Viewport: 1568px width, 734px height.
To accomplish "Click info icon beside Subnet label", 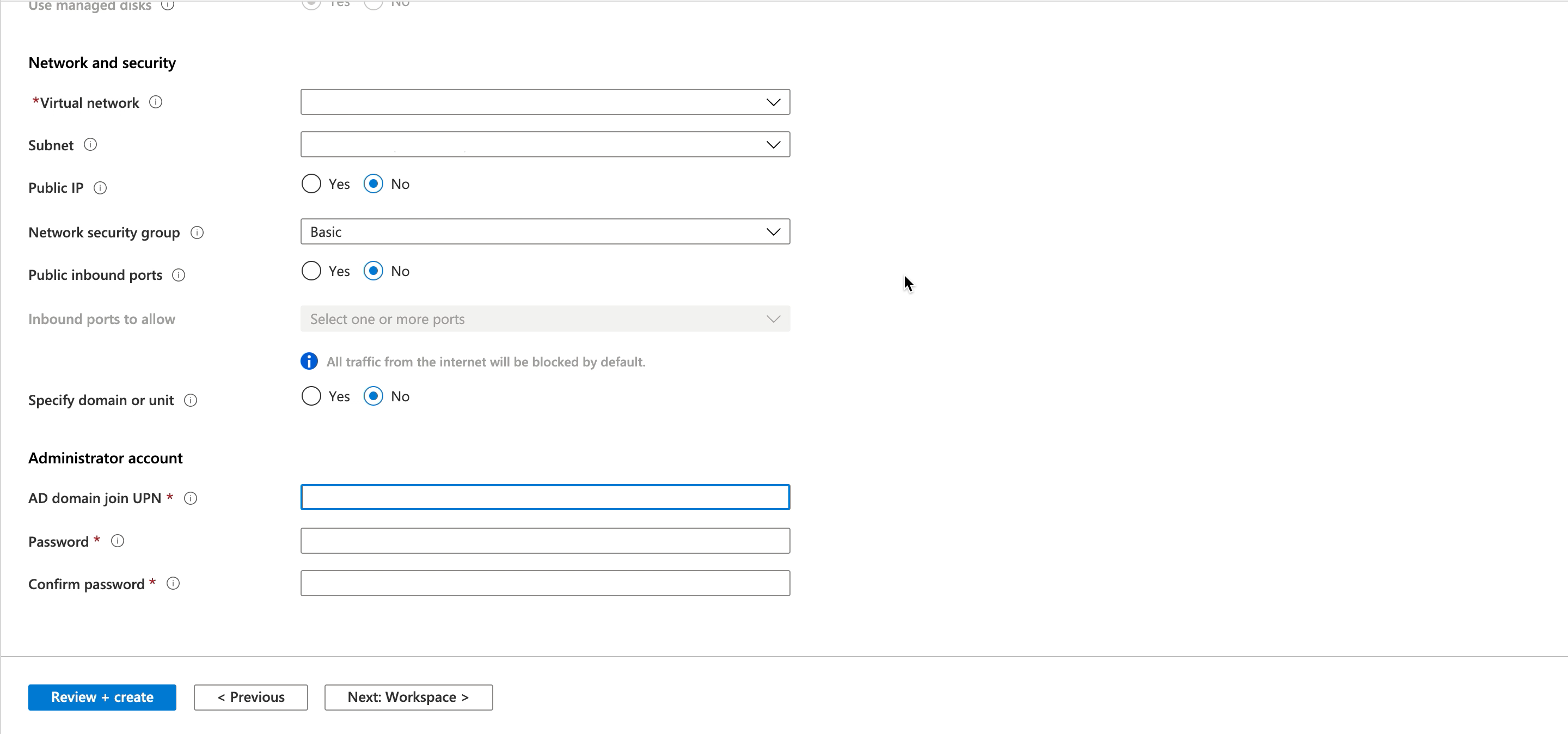I will tap(90, 145).
